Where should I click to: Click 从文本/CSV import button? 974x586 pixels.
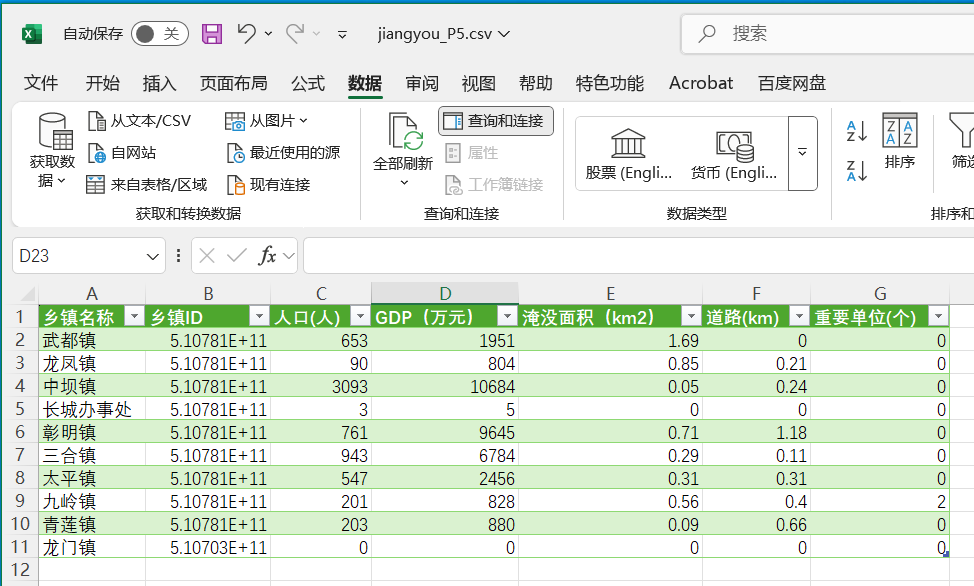(x=140, y=121)
